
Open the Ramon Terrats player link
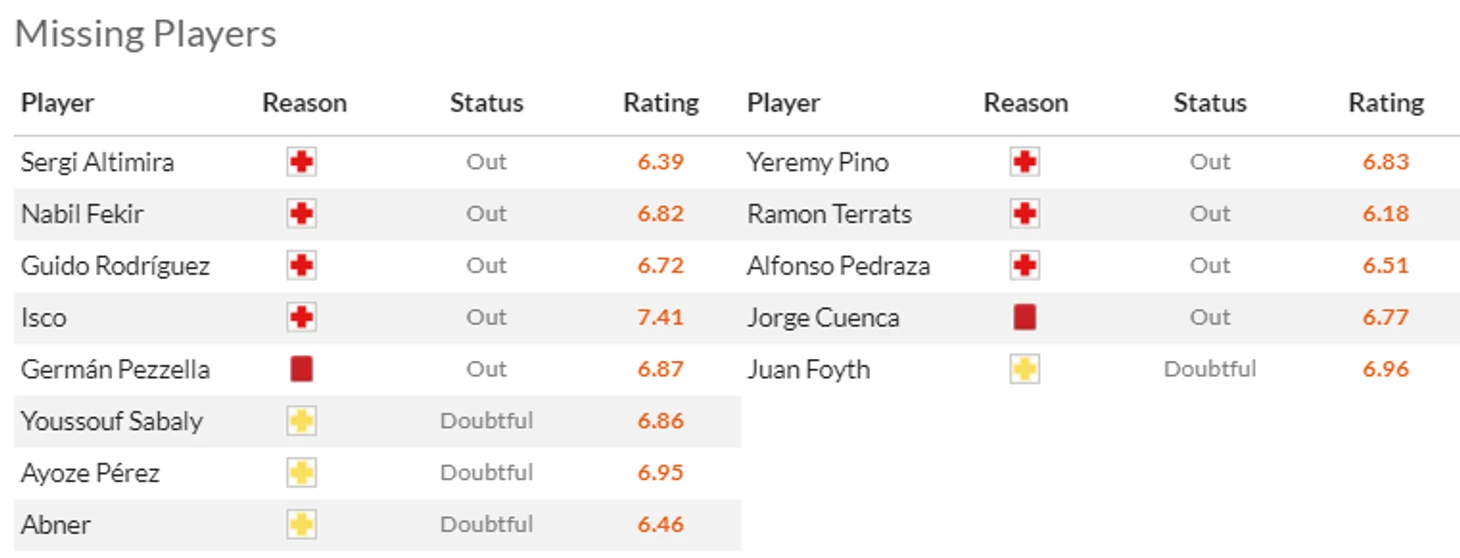click(x=830, y=214)
